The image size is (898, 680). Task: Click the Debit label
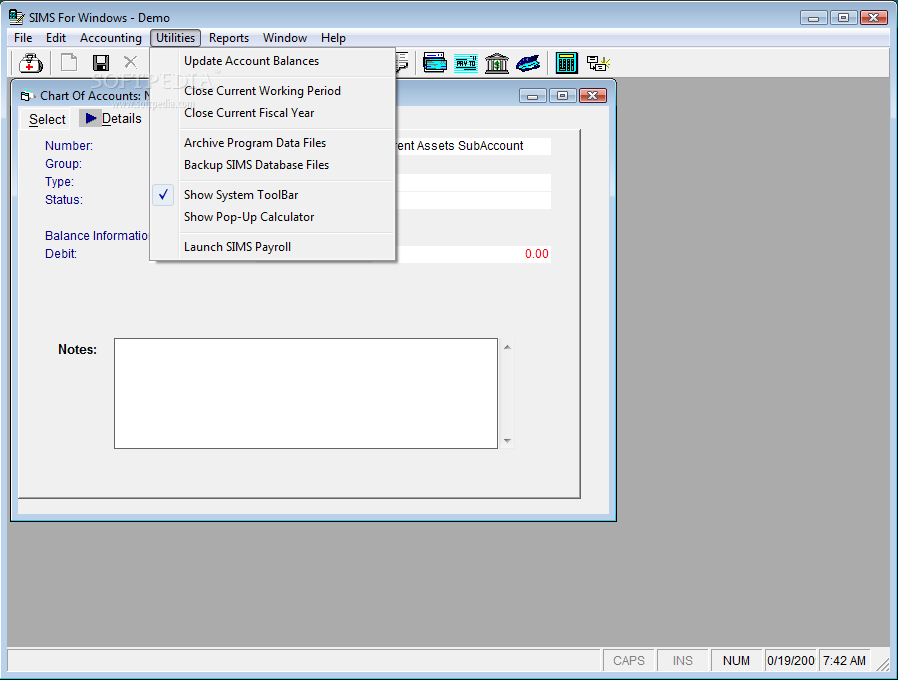[x=61, y=254]
